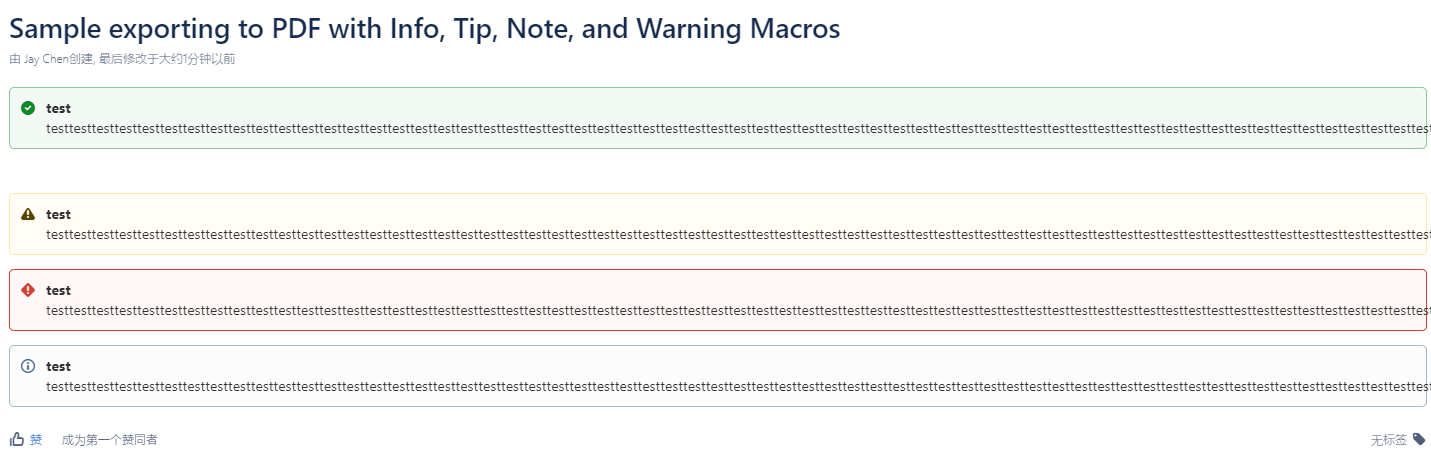Open the 无标签 labels text
This screenshot has height=462, width=1431.
[1389, 440]
